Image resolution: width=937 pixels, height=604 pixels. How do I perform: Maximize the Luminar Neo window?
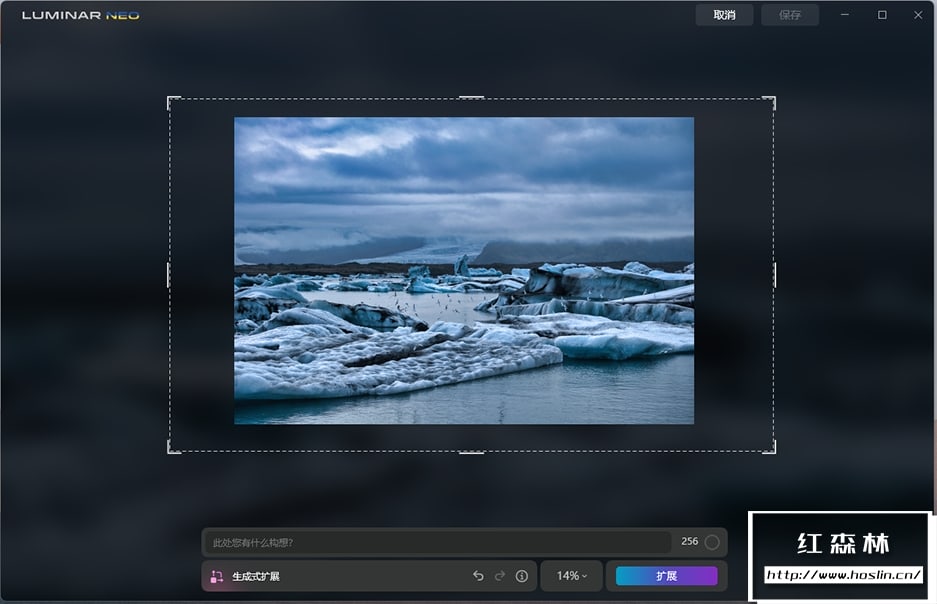tap(882, 14)
